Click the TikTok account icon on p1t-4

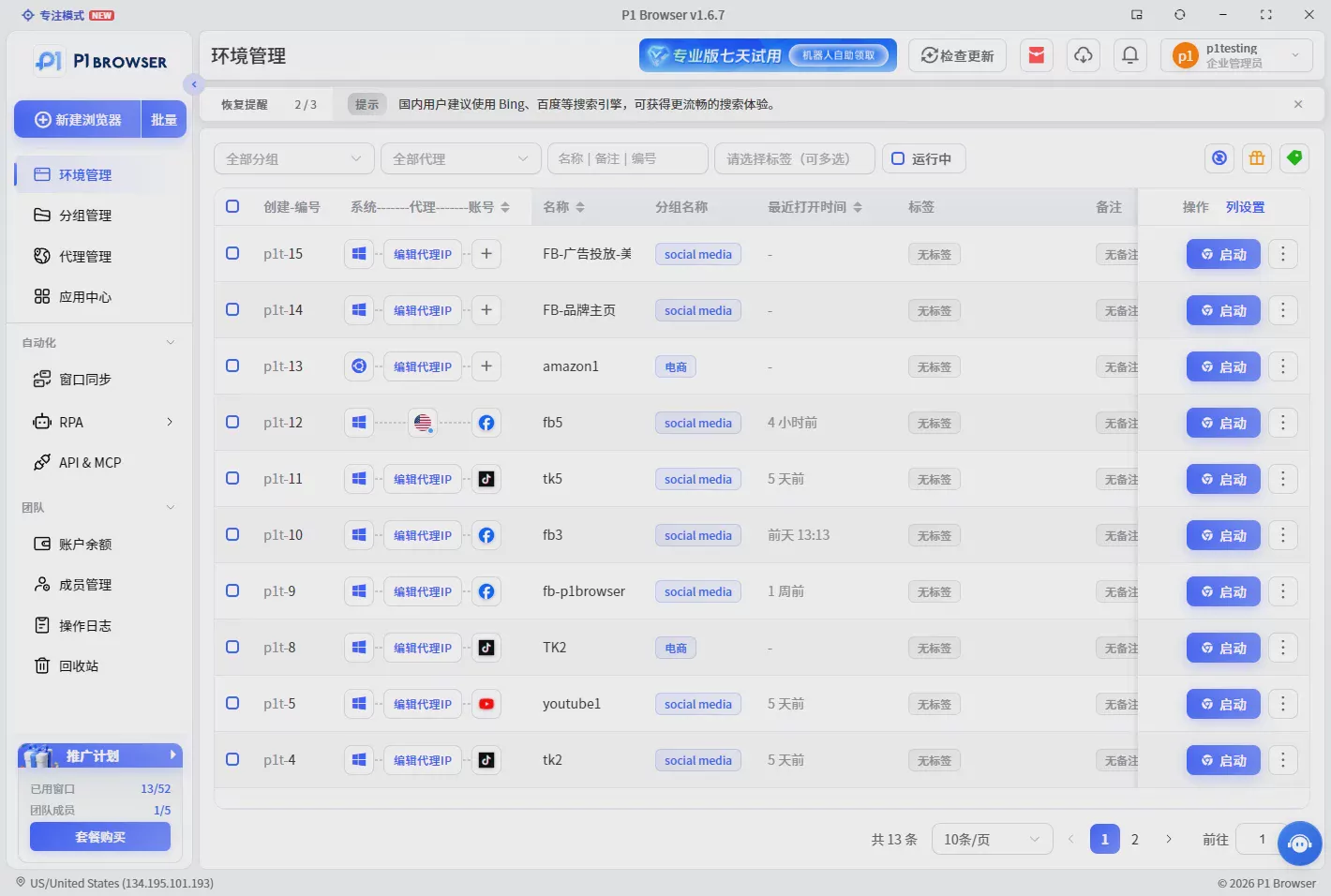pos(486,760)
